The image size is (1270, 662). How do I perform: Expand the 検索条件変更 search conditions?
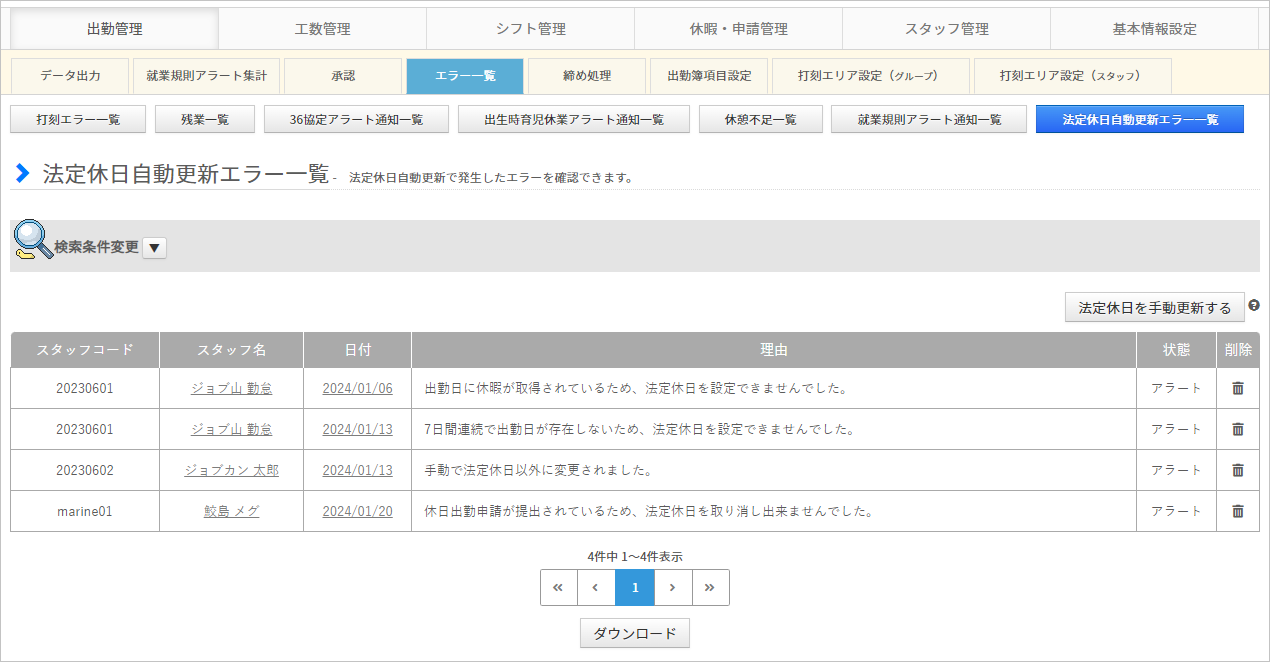click(154, 247)
